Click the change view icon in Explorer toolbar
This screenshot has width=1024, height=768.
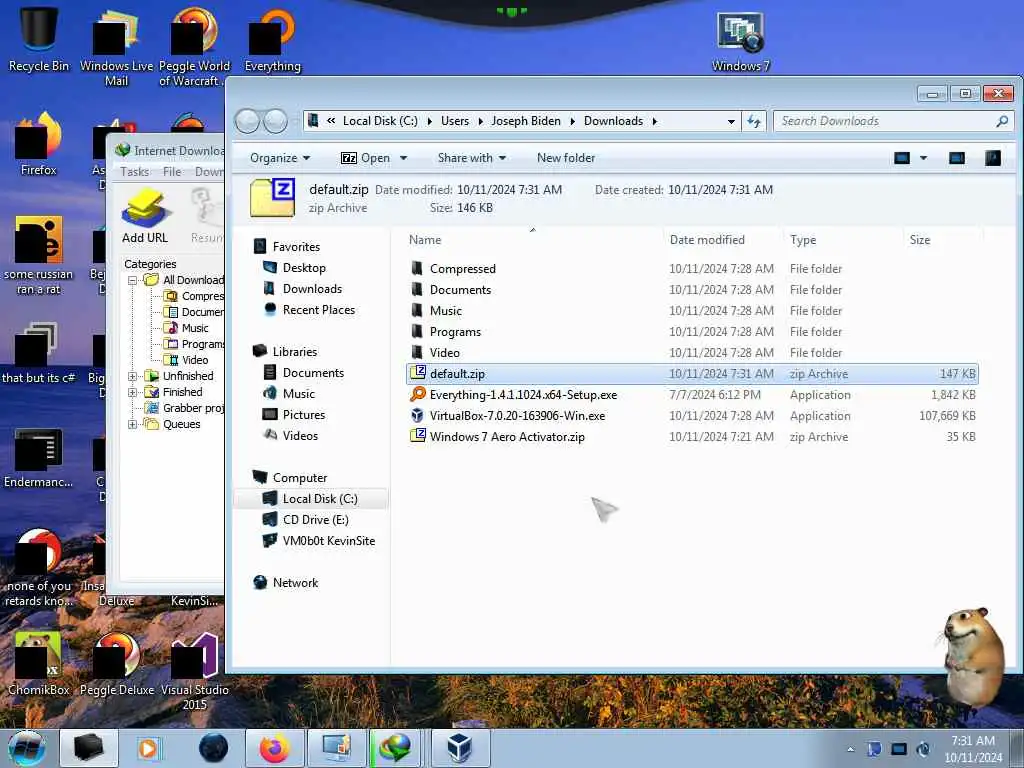point(902,158)
